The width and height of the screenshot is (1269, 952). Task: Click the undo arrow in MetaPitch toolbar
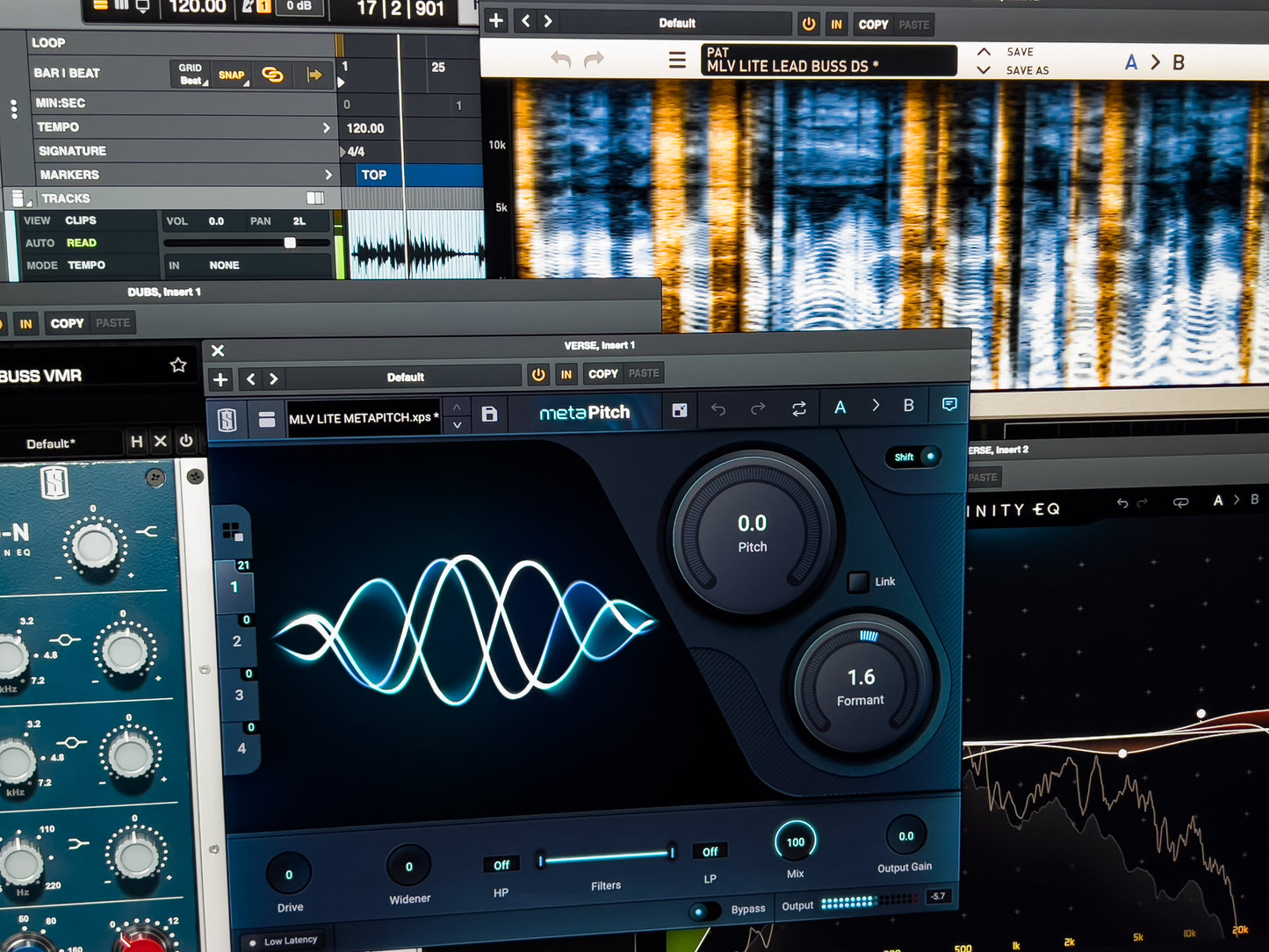718,409
